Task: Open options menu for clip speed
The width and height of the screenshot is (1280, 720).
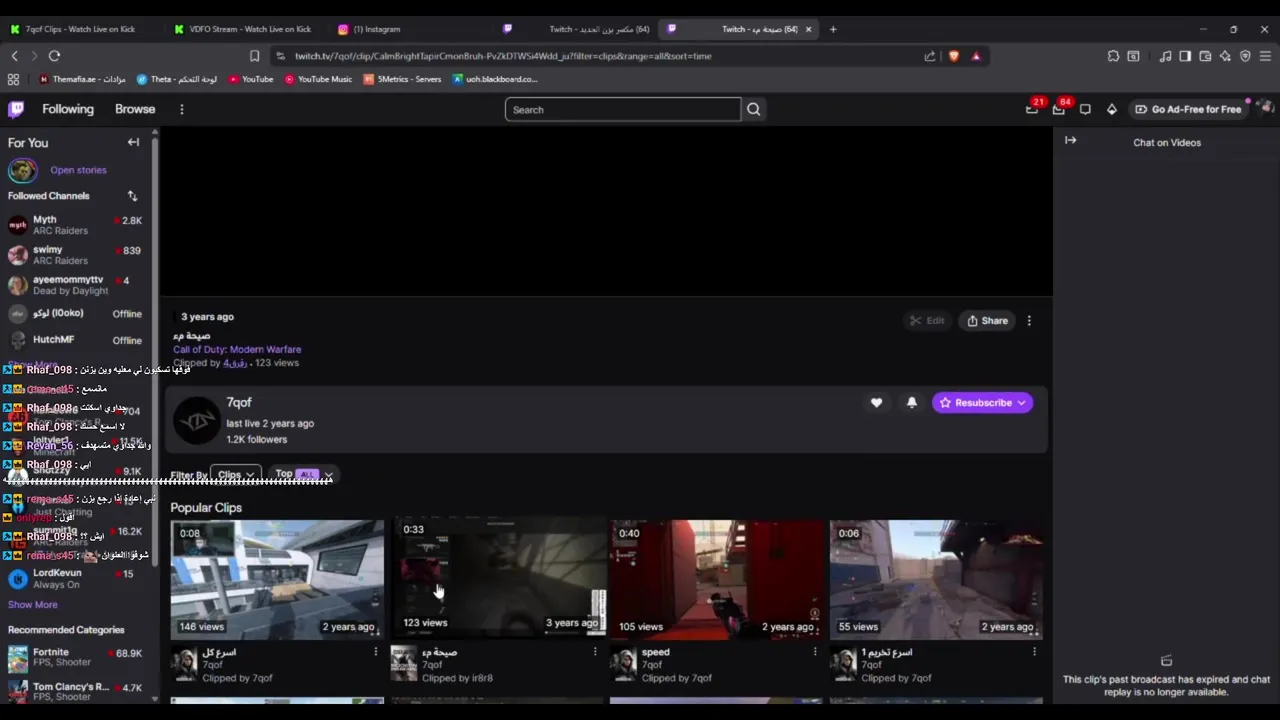Action: pos(815,652)
